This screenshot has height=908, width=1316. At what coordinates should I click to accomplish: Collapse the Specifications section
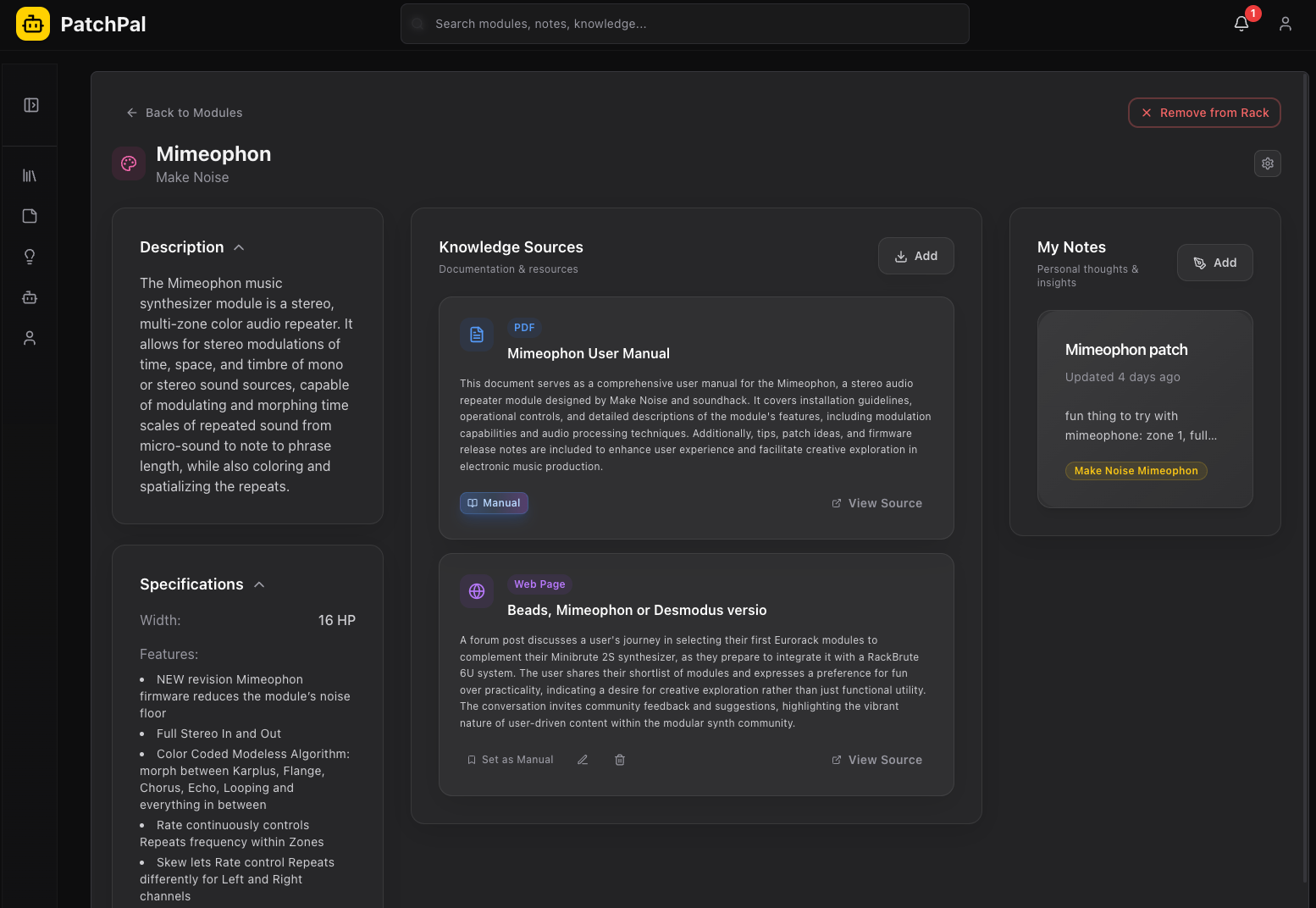pos(259,584)
